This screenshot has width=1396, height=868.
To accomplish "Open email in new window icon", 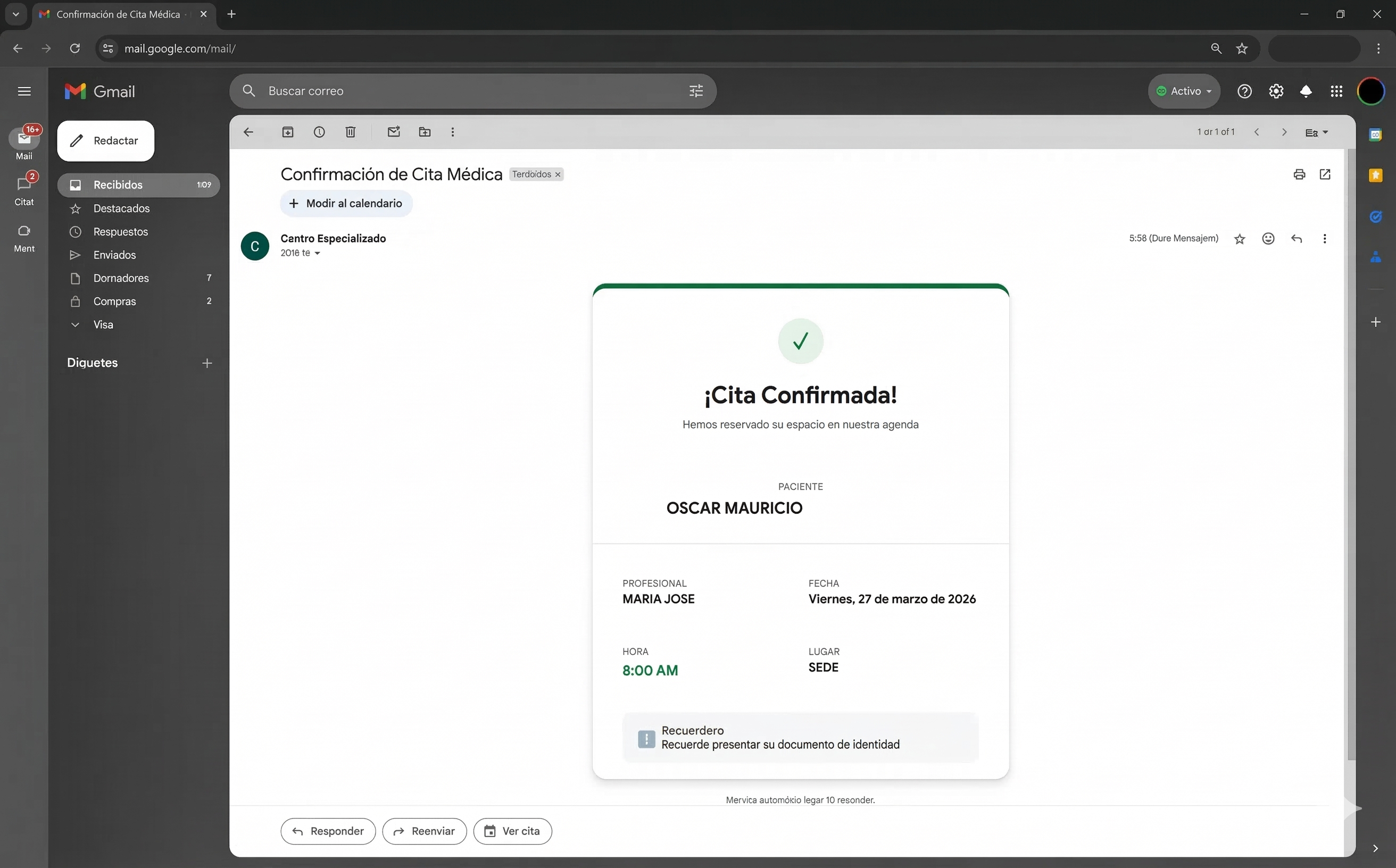I will click(x=1325, y=174).
